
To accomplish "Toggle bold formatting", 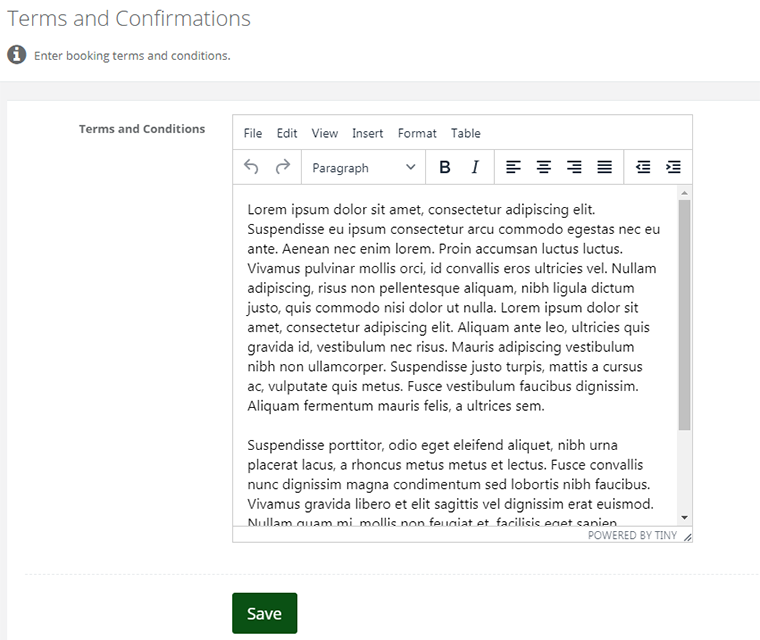I will pos(444,167).
